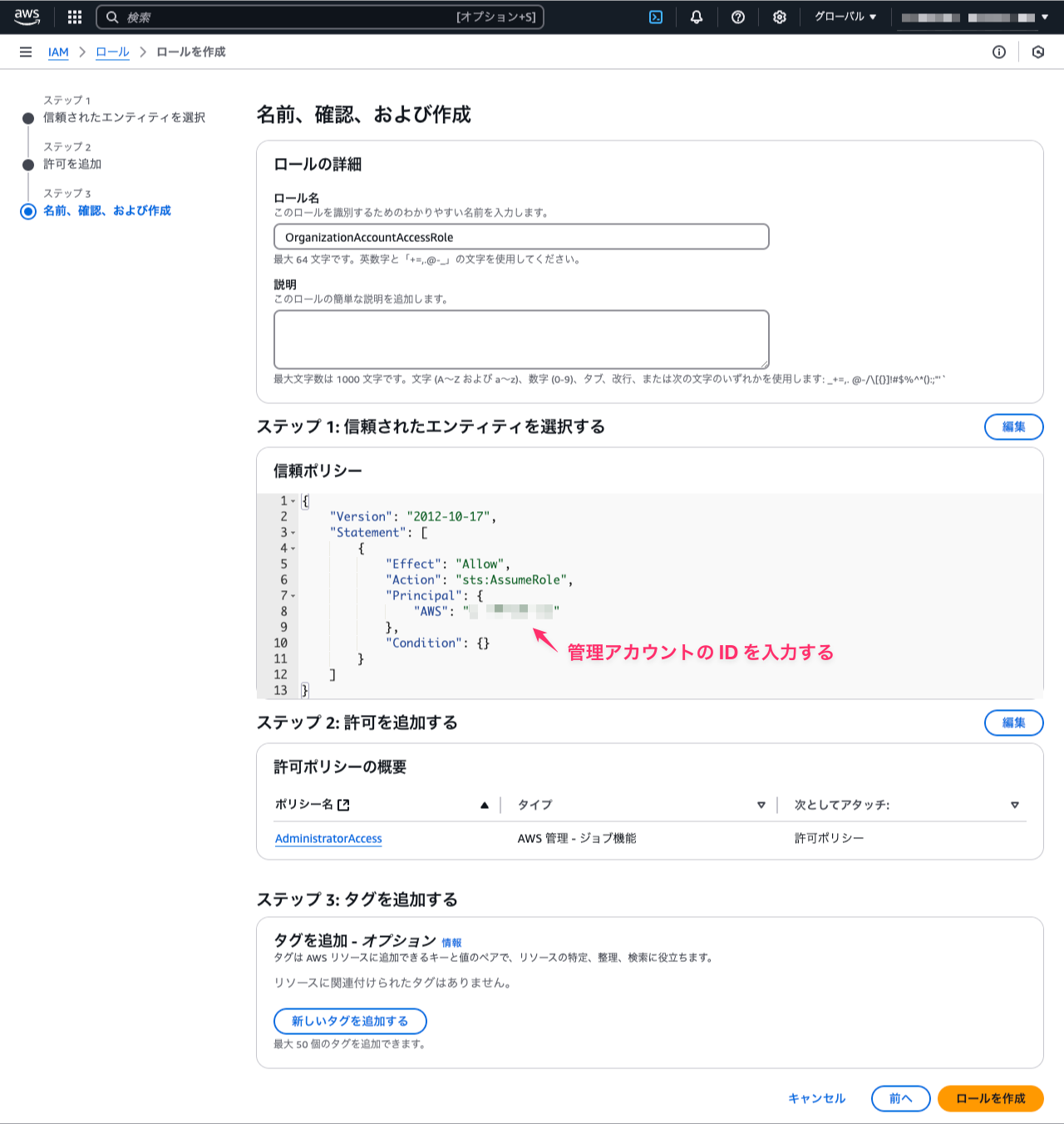
Task: Collapse the fold arrow on line 4
Action: pyautogui.click(x=293, y=549)
